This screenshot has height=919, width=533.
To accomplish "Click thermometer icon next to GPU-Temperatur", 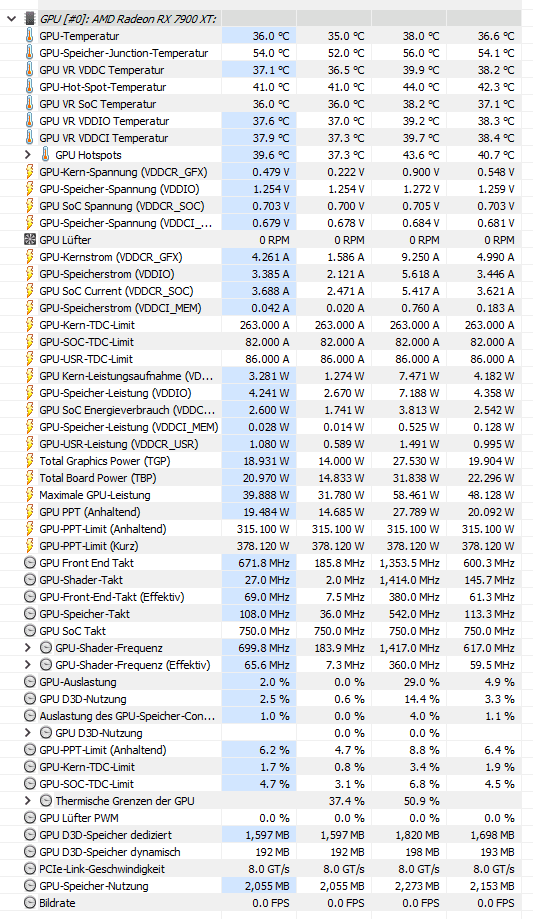I will (x=29, y=36).
